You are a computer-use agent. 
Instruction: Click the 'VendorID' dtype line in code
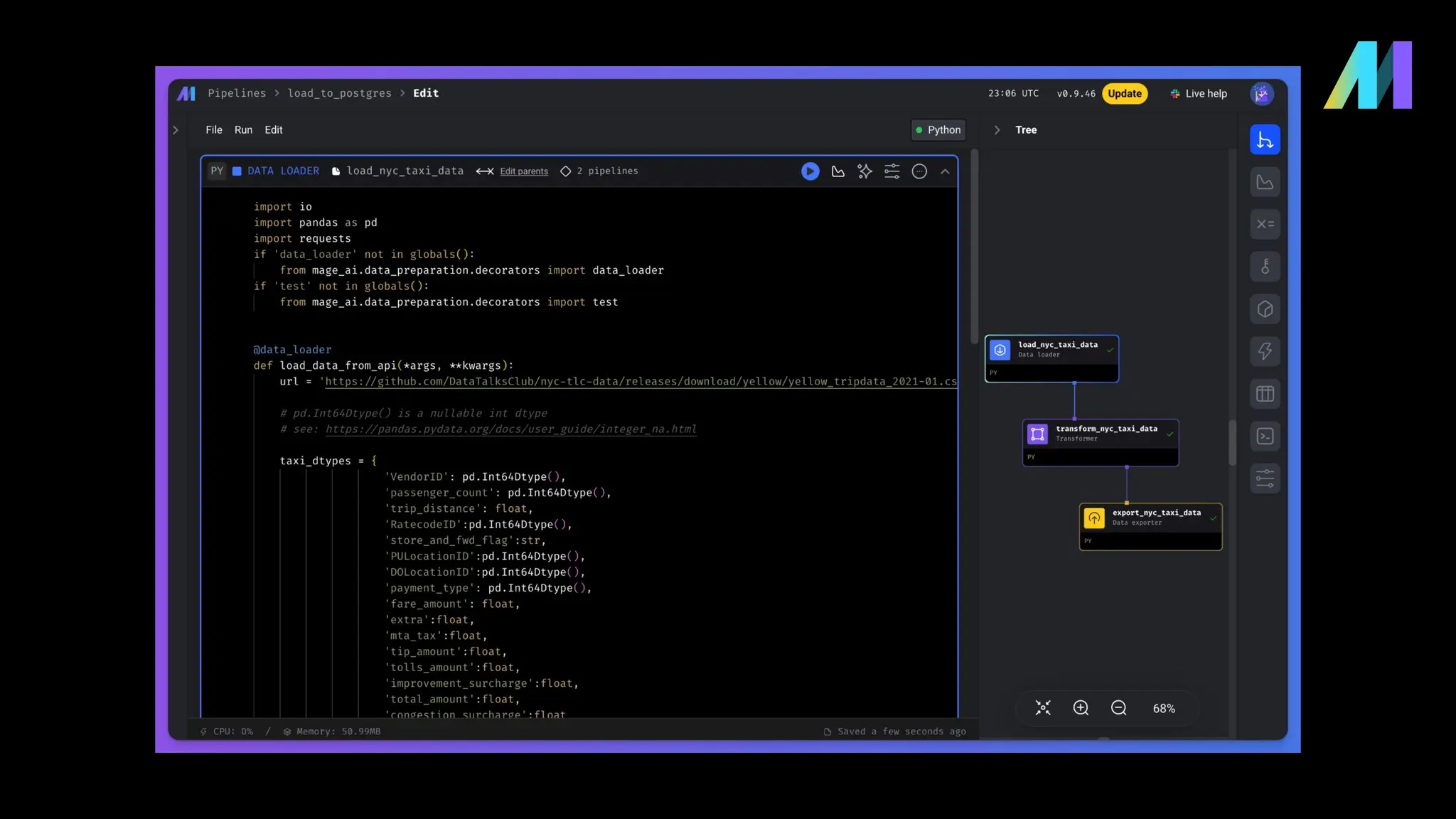(x=475, y=477)
